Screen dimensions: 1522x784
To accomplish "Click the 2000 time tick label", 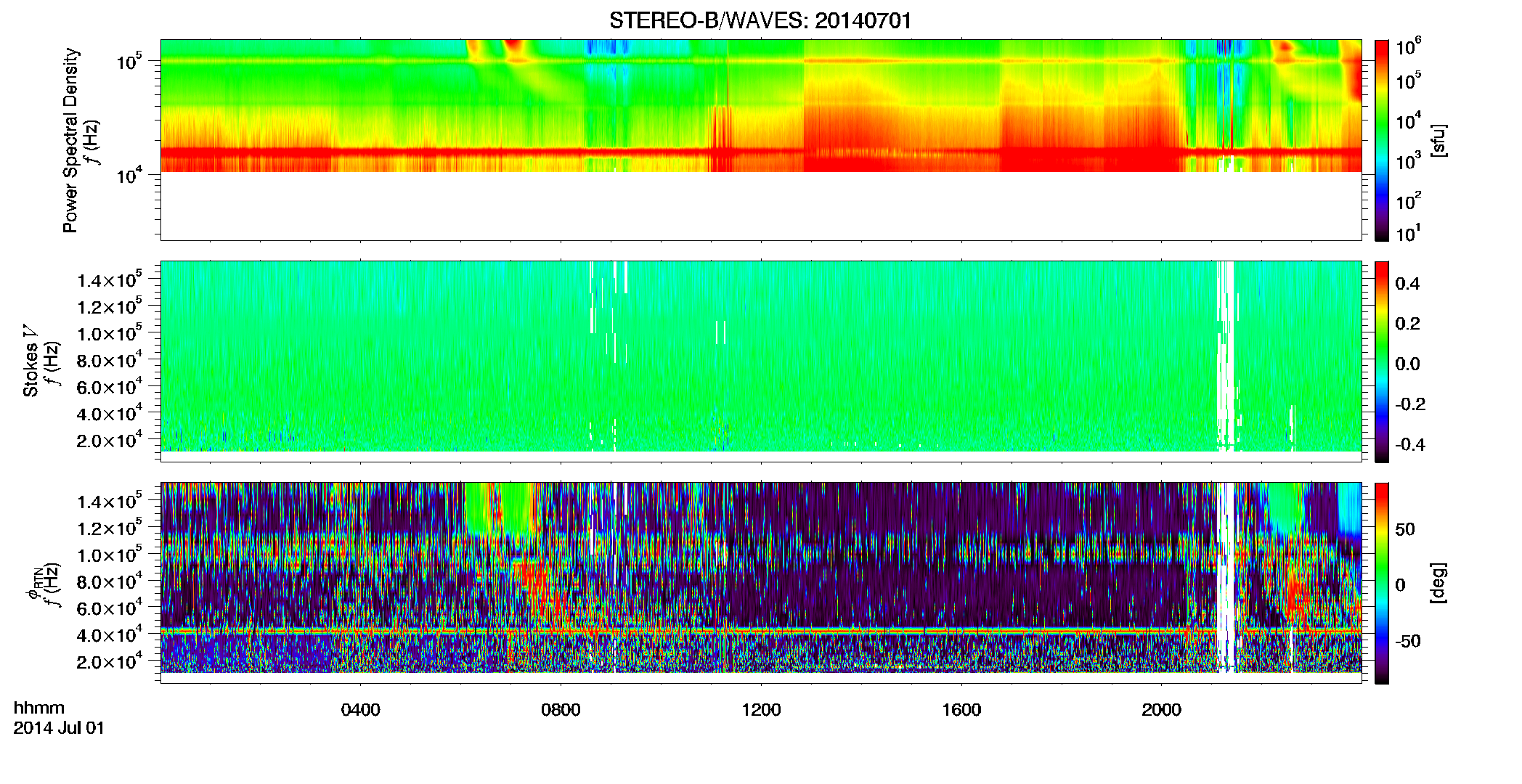I will click(1161, 710).
